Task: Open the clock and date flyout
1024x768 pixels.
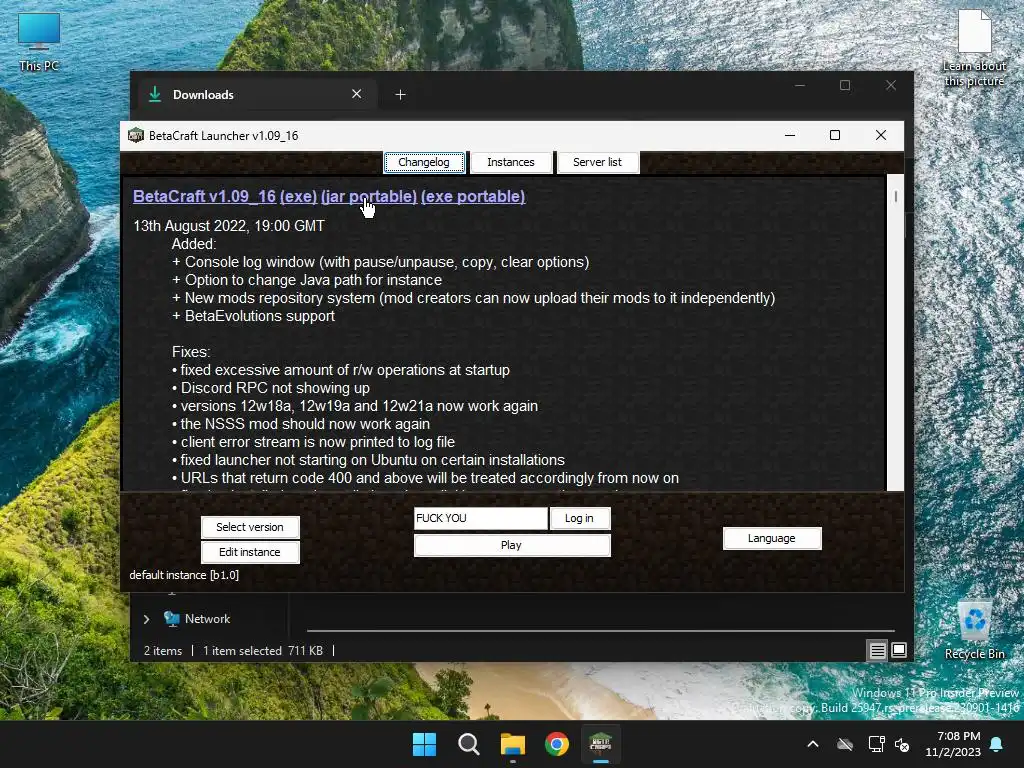Action: (x=953, y=744)
